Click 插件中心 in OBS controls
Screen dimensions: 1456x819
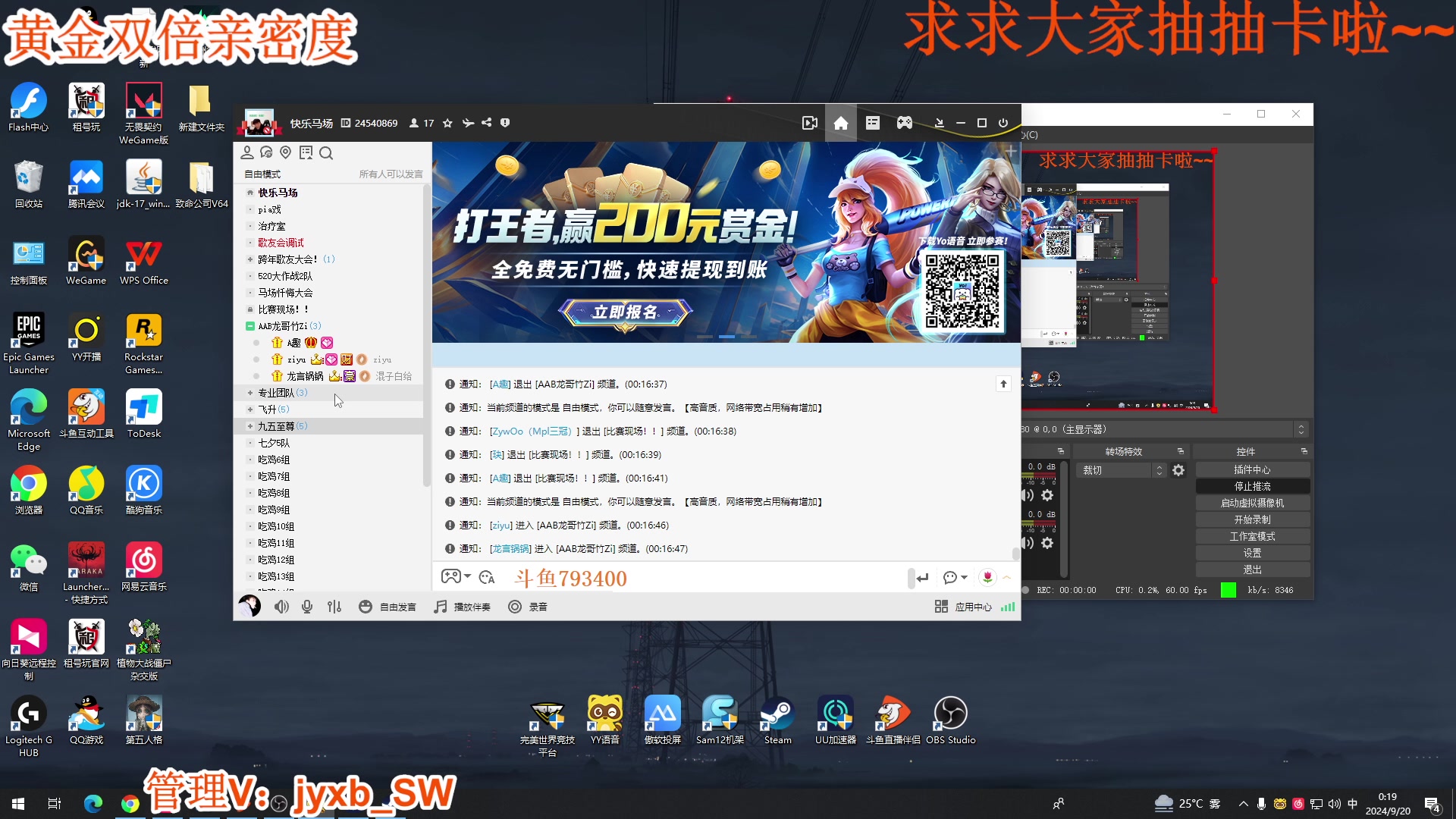coord(1252,469)
